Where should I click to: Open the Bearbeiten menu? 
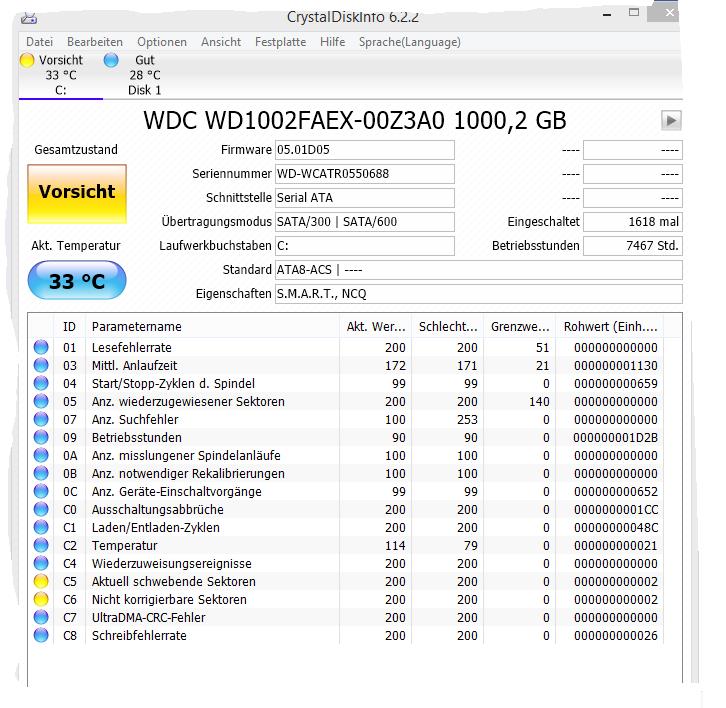(95, 42)
